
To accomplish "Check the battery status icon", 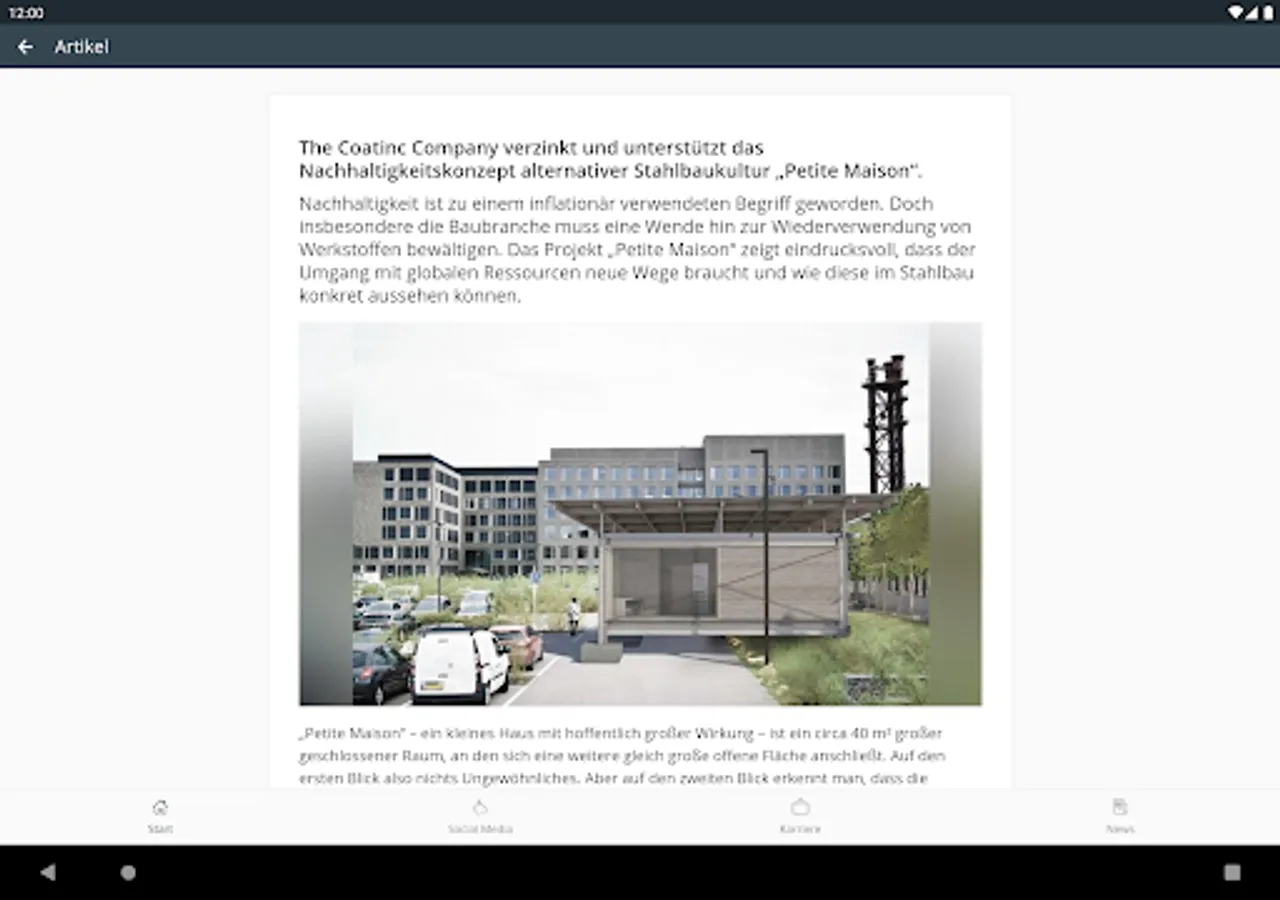I will click(1268, 13).
